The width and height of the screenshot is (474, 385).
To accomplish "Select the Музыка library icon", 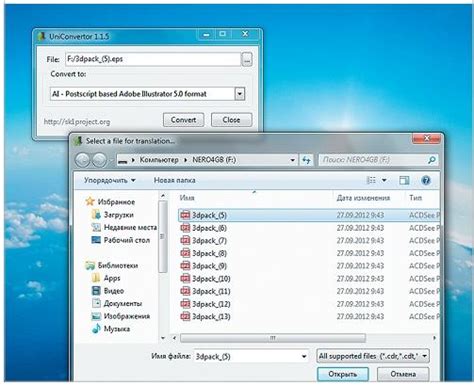I will coord(96,328).
